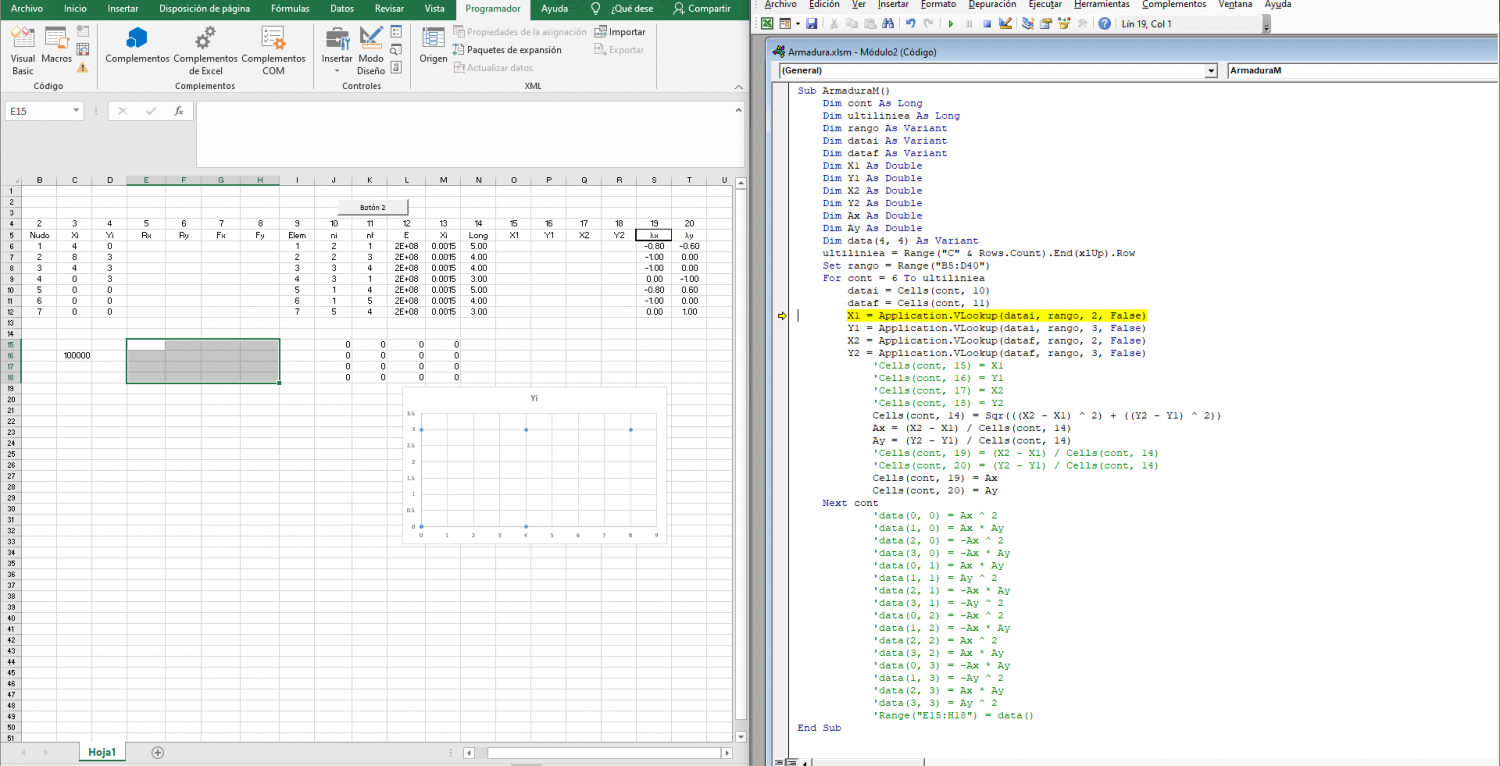Open the Herramientas menu in VBA editor
1500x766 pixels.
[x=1102, y=4]
